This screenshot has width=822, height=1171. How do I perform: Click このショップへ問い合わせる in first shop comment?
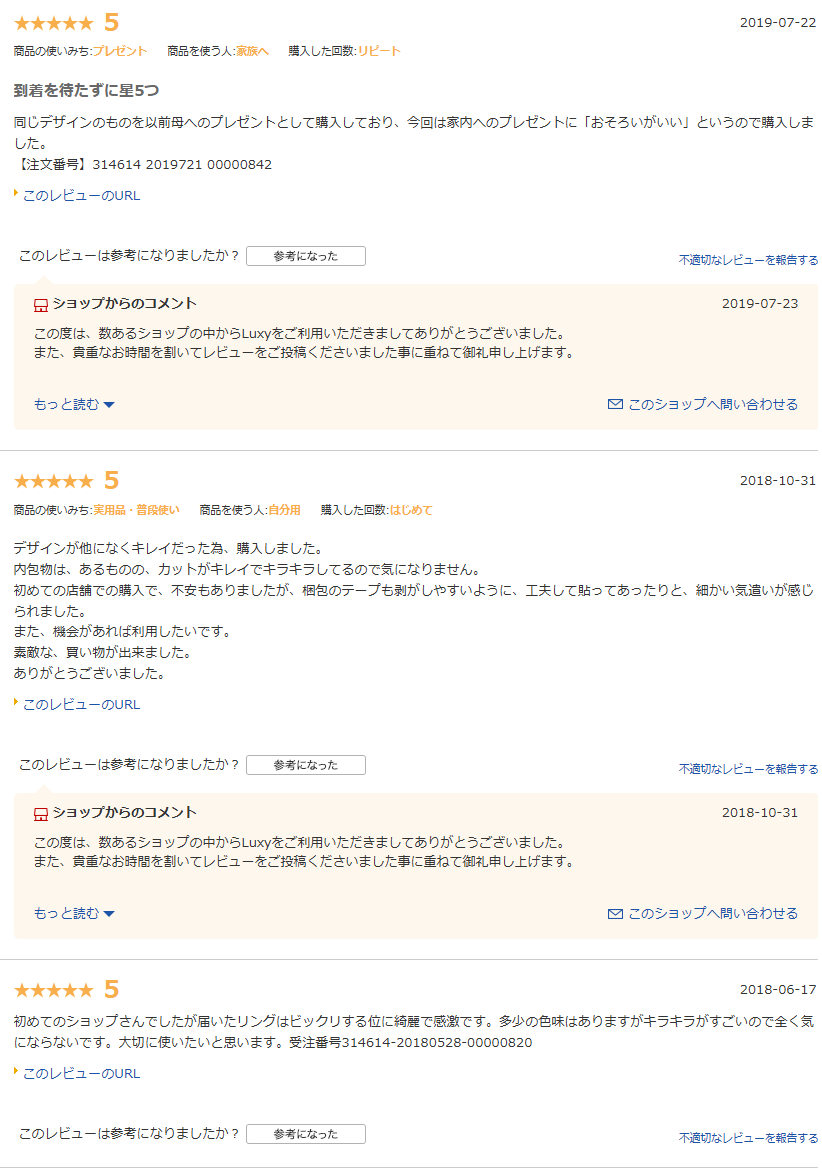point(713,404)
